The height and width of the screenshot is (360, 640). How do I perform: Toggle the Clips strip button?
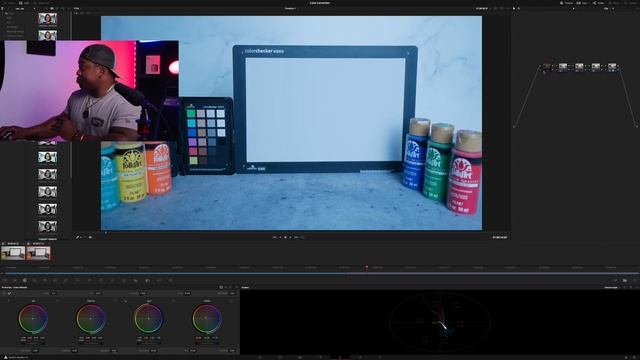582,3
